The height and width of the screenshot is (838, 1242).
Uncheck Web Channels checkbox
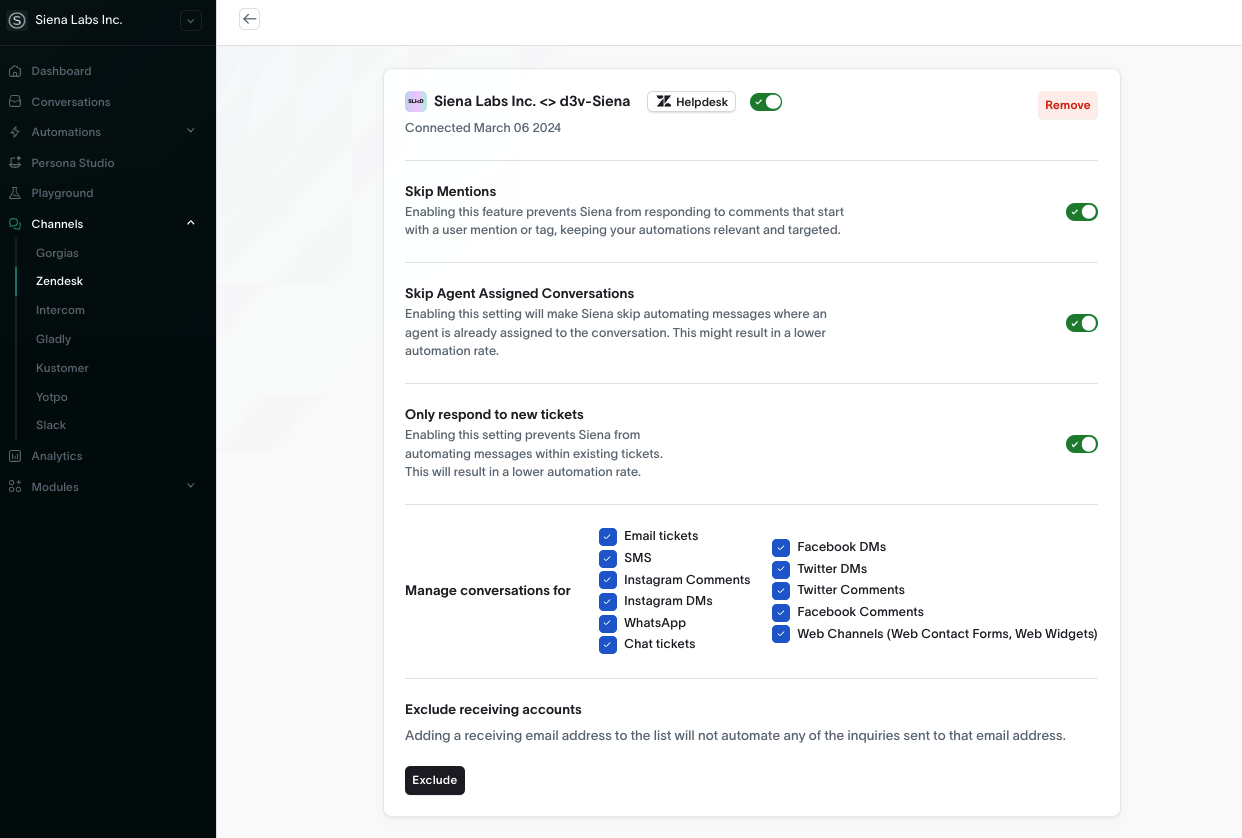pyautogui.click(x=781, y=634)
